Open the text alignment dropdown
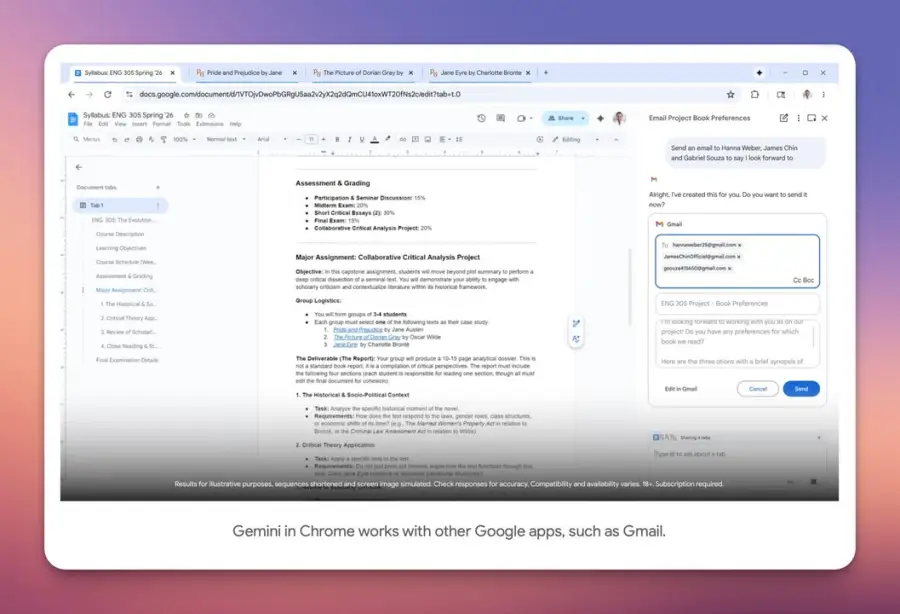Viewport: 900px width, 614px height. pyautogui.click(x=444, y=139)
